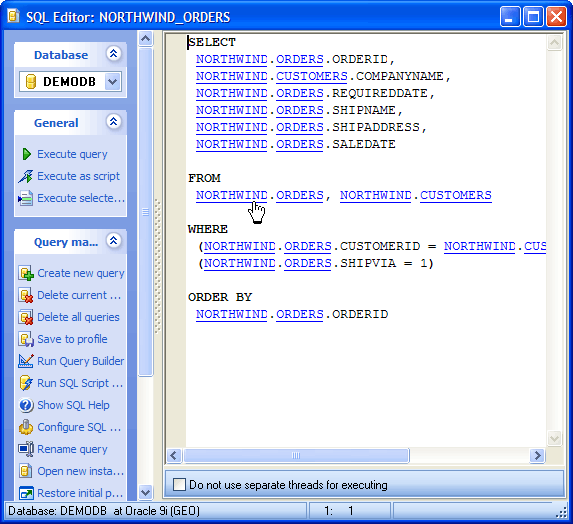This screenshot has width=573, height=524.
Task: Click the Show SQL Help link
Action: point(73,405)
